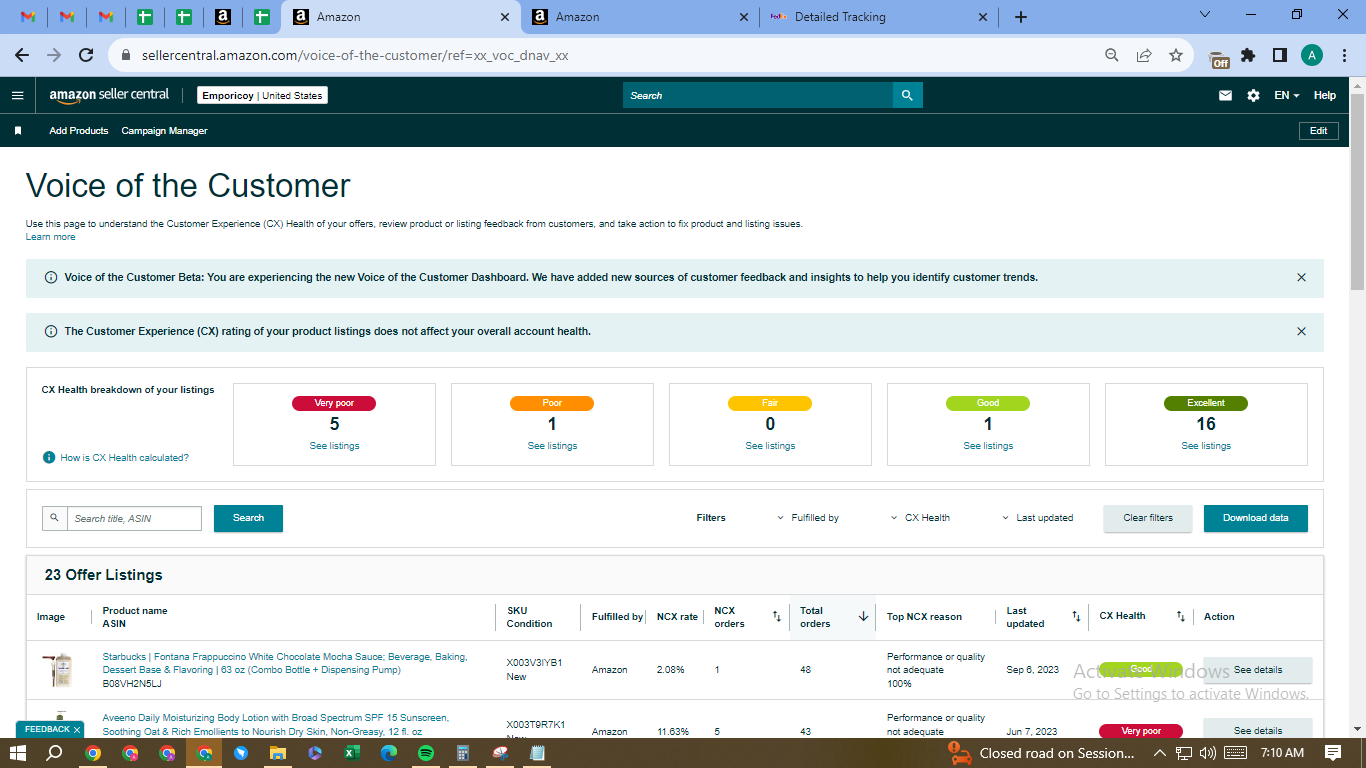Open the How is CX Health calculated link
Screen dimensions: 1366x768
click(124, 458)
